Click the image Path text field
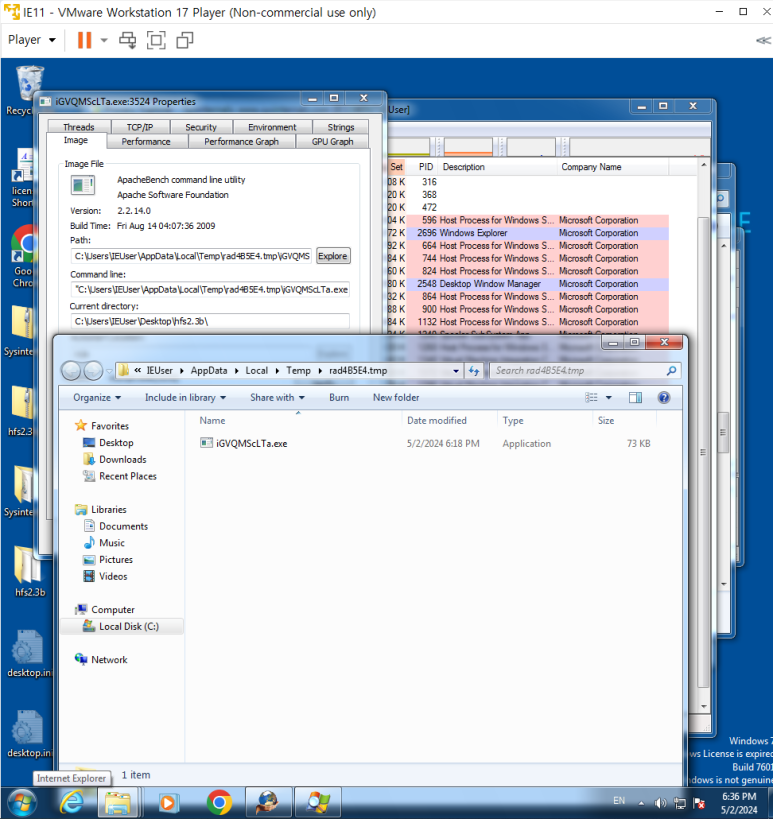This screenshot has width=773, height=819. [x=191, y=256]
